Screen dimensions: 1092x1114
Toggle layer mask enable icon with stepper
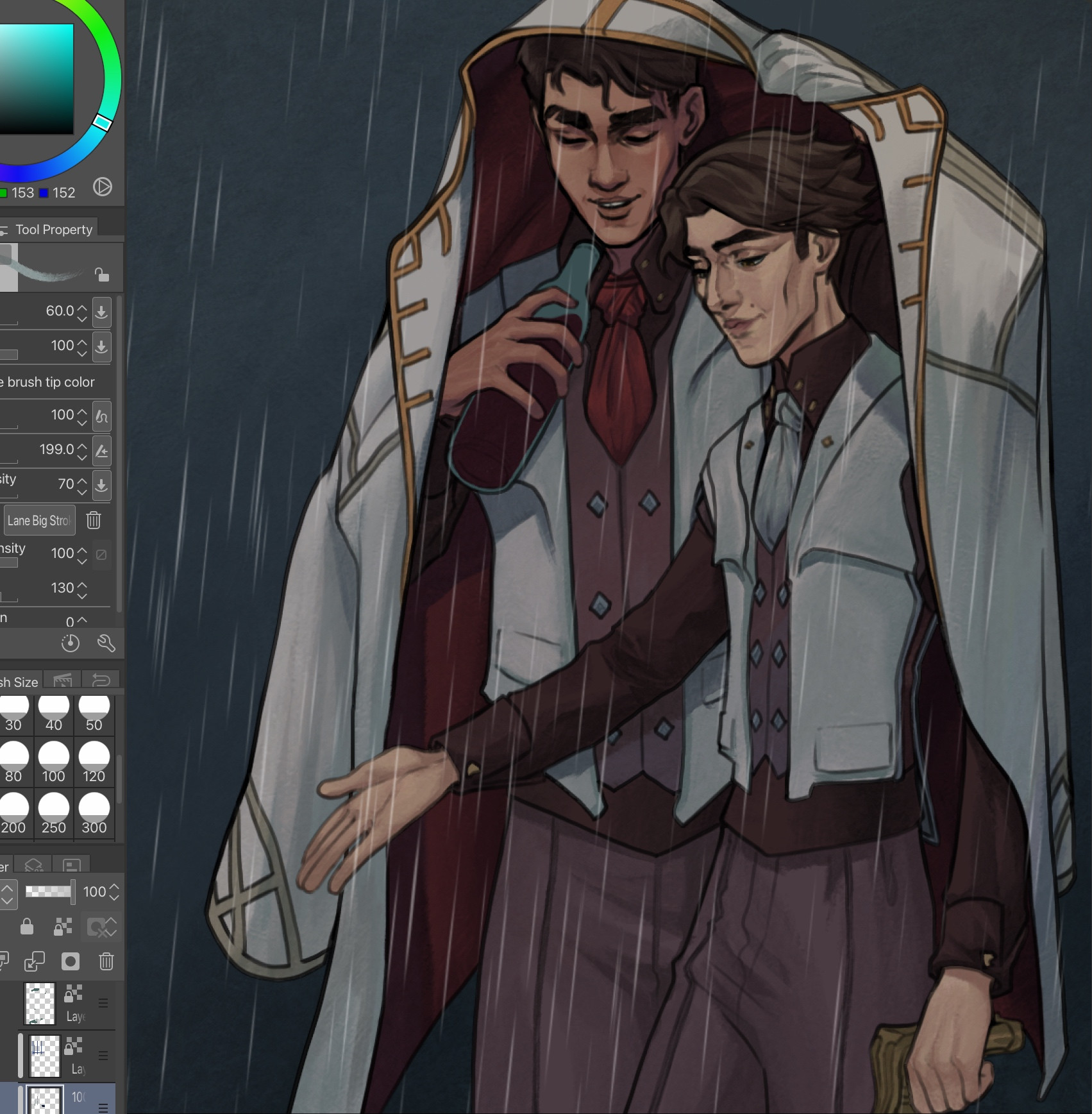point(102,927)
